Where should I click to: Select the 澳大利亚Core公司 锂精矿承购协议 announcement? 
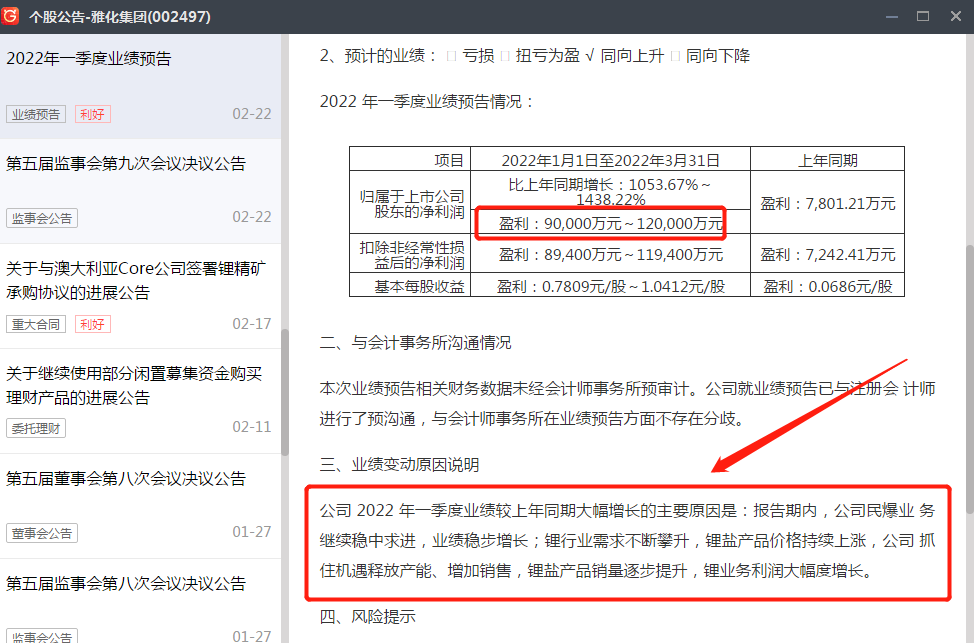(x=140, y=296)
